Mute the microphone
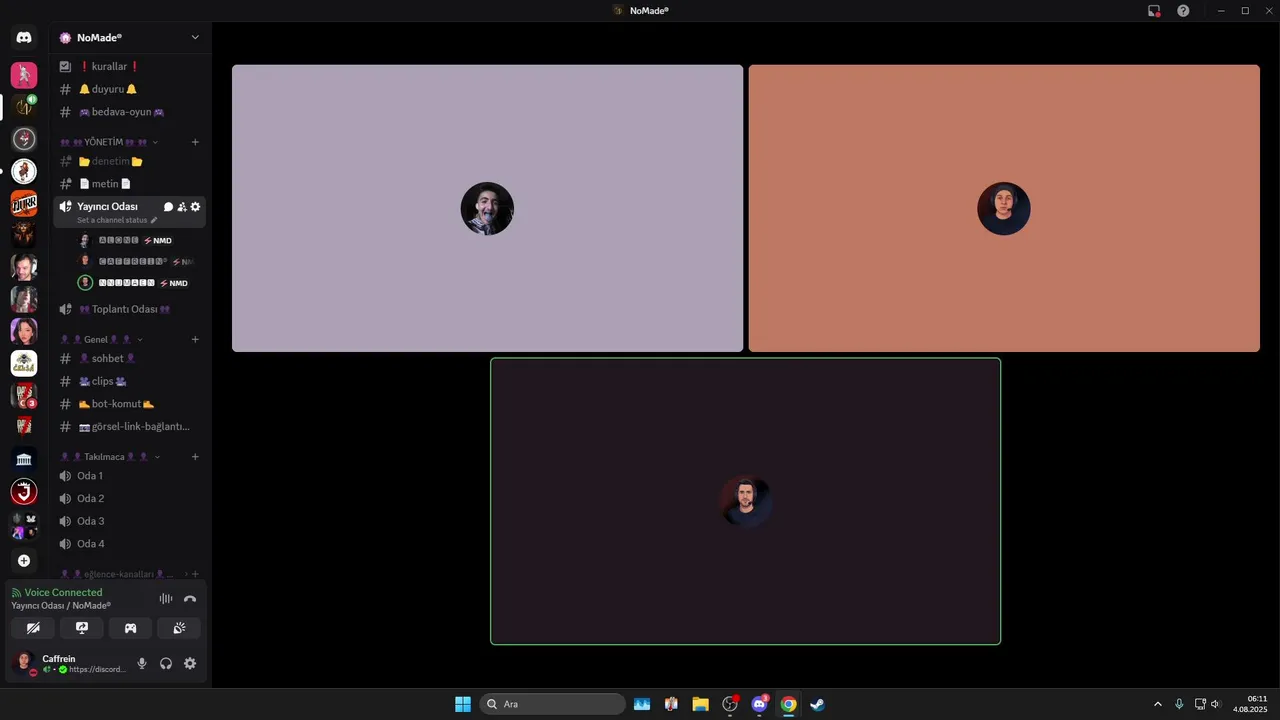This screenshot has height=720, width=1280. pos(142,663)
